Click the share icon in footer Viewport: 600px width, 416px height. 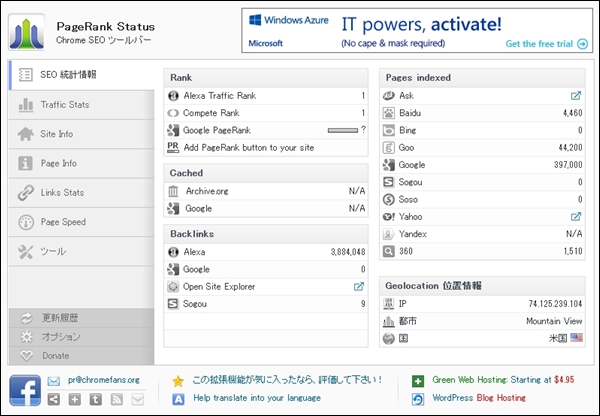click(x=54, y=400)
